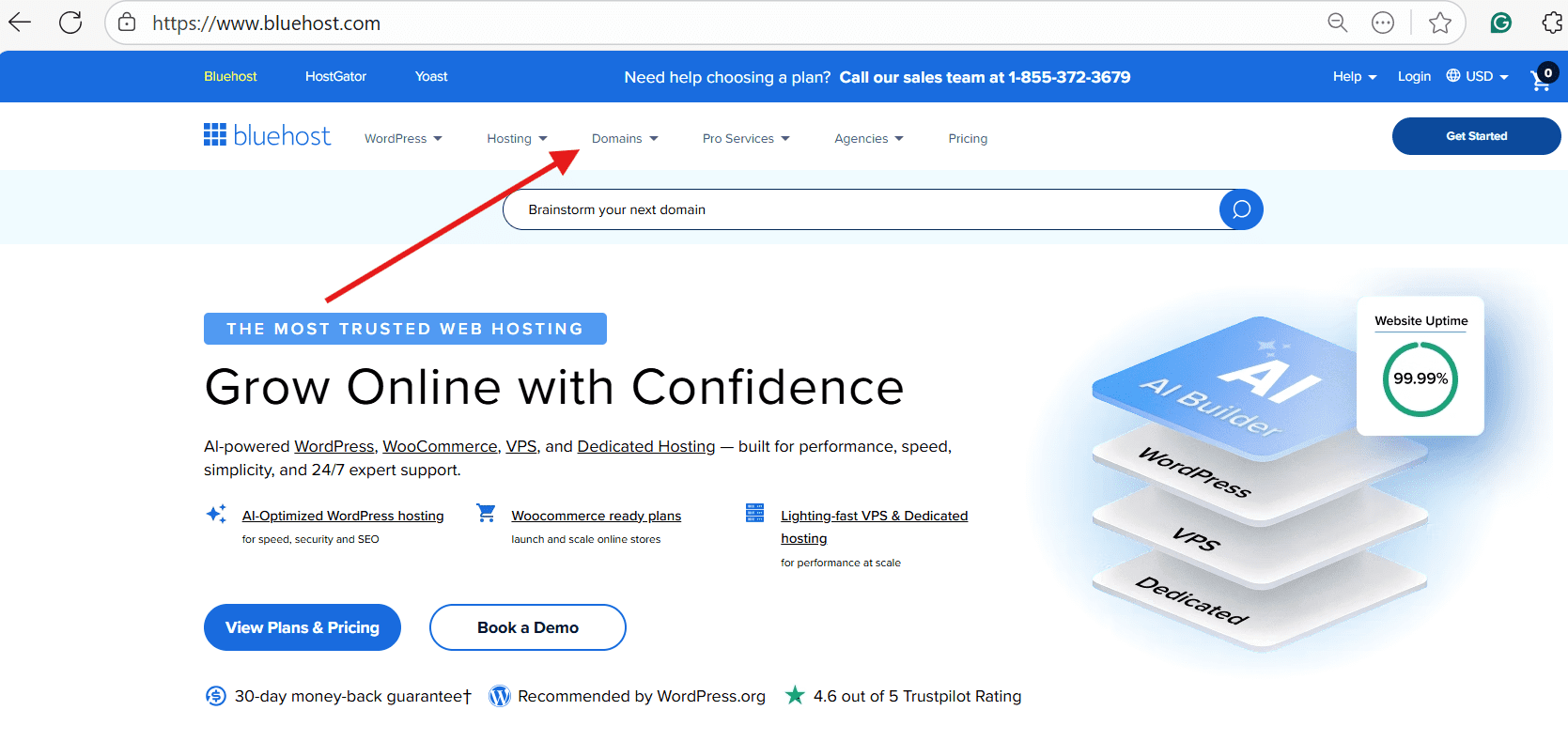1568x741 pixels.
Task: Click View Plans & Pricing button
Action: (303, 627)
